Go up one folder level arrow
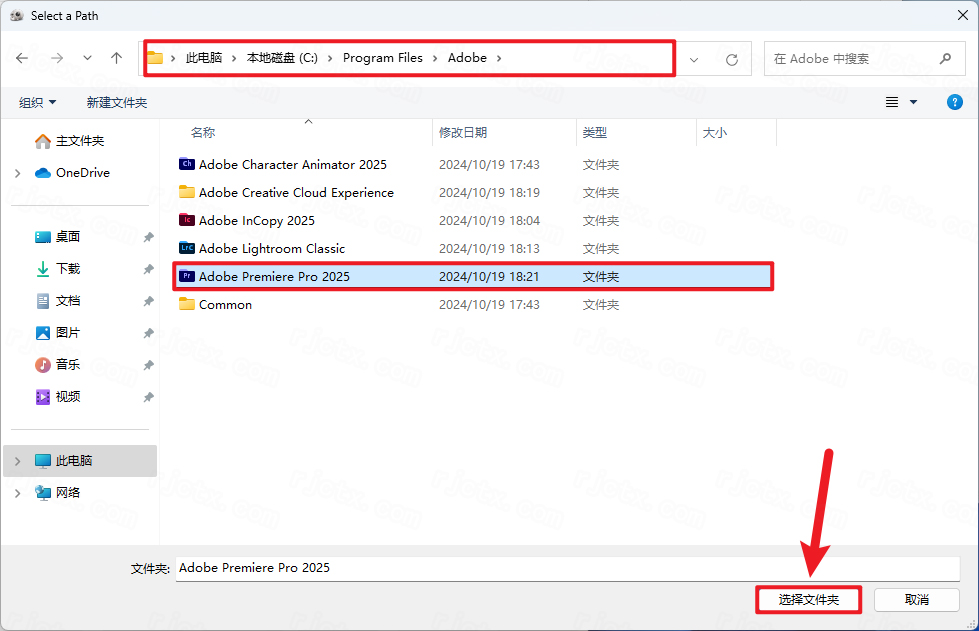This screenshot has width=979, height=631. [116, 59]
